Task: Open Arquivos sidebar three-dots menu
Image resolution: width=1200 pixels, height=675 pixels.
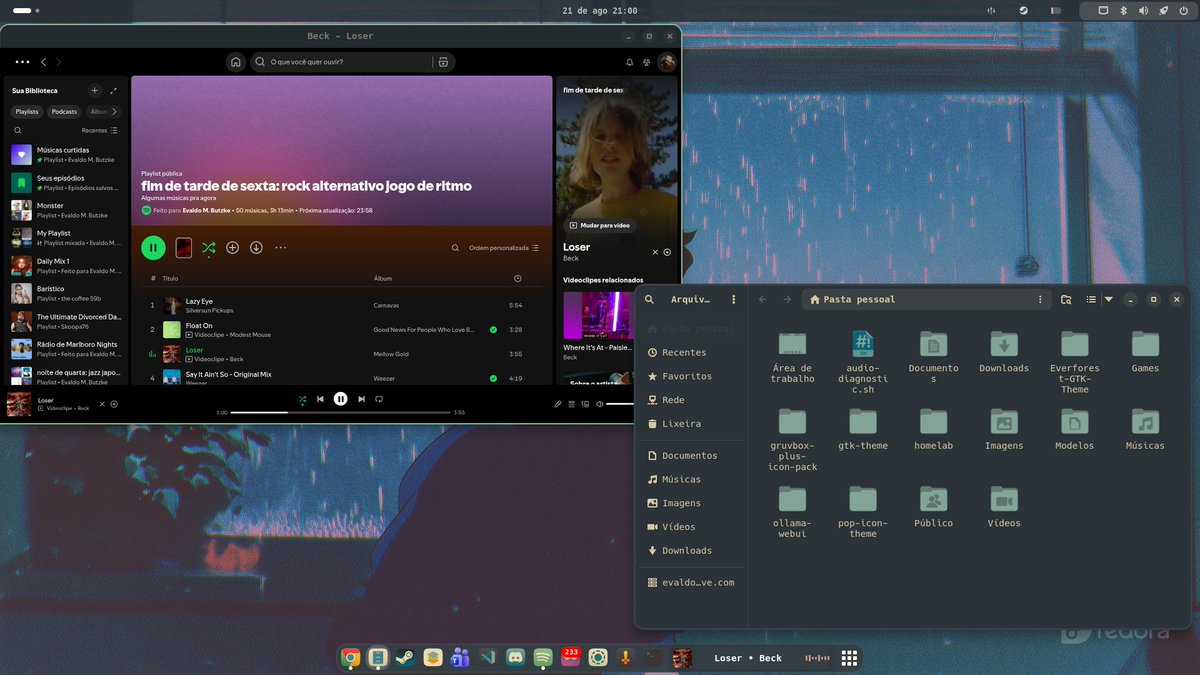Action: click(734, 299)
